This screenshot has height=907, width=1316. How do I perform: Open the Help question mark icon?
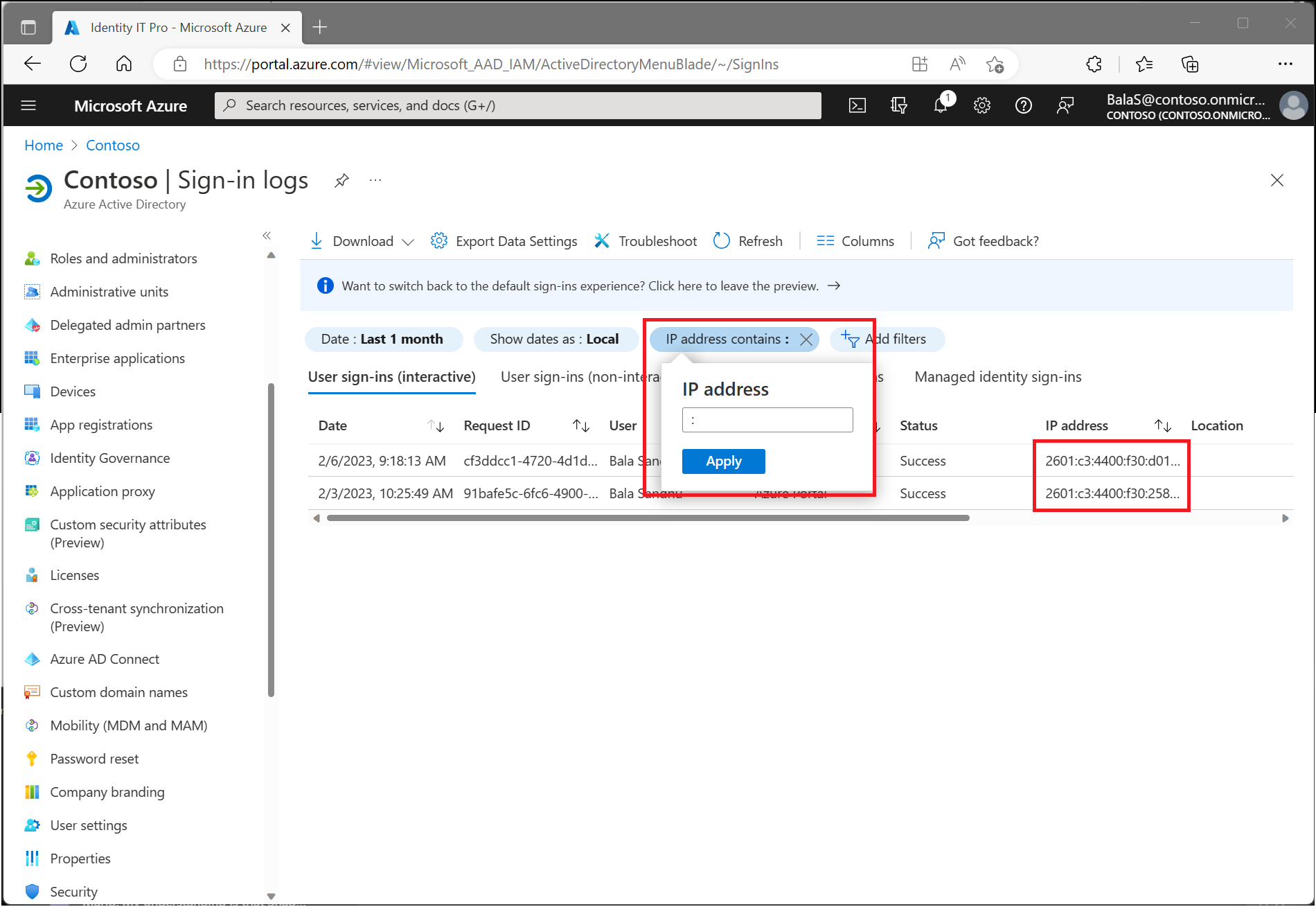click(1024, 105)
